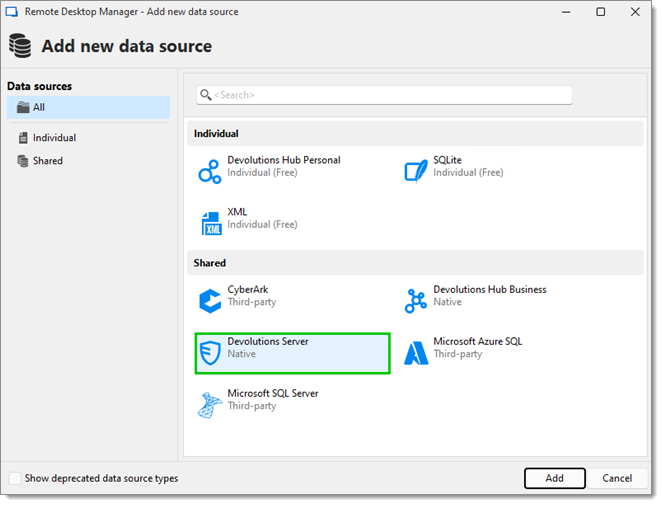The height and width of the screenshot is (505, 662).
Task: Click Individual (Free) under XML
Action: (262, 224)
